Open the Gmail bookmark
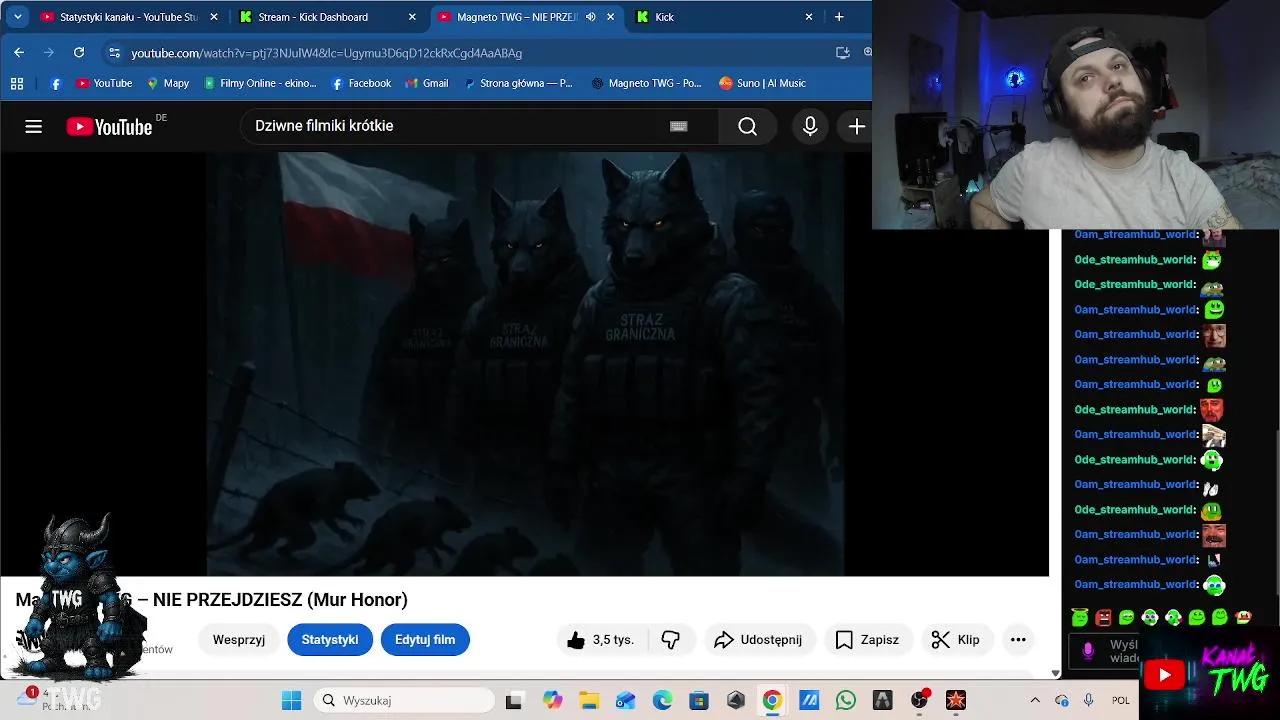The image size is (1280, 720). point(427,84)
